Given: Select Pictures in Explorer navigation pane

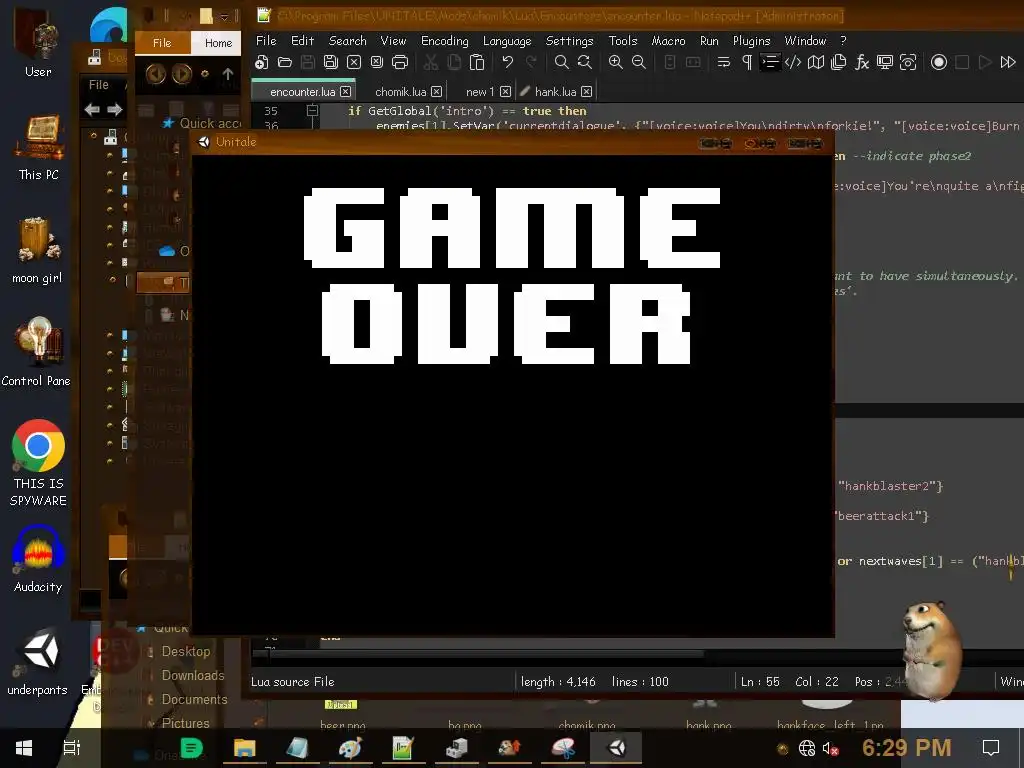Looking at the screenshot, I should pos(185,723).
